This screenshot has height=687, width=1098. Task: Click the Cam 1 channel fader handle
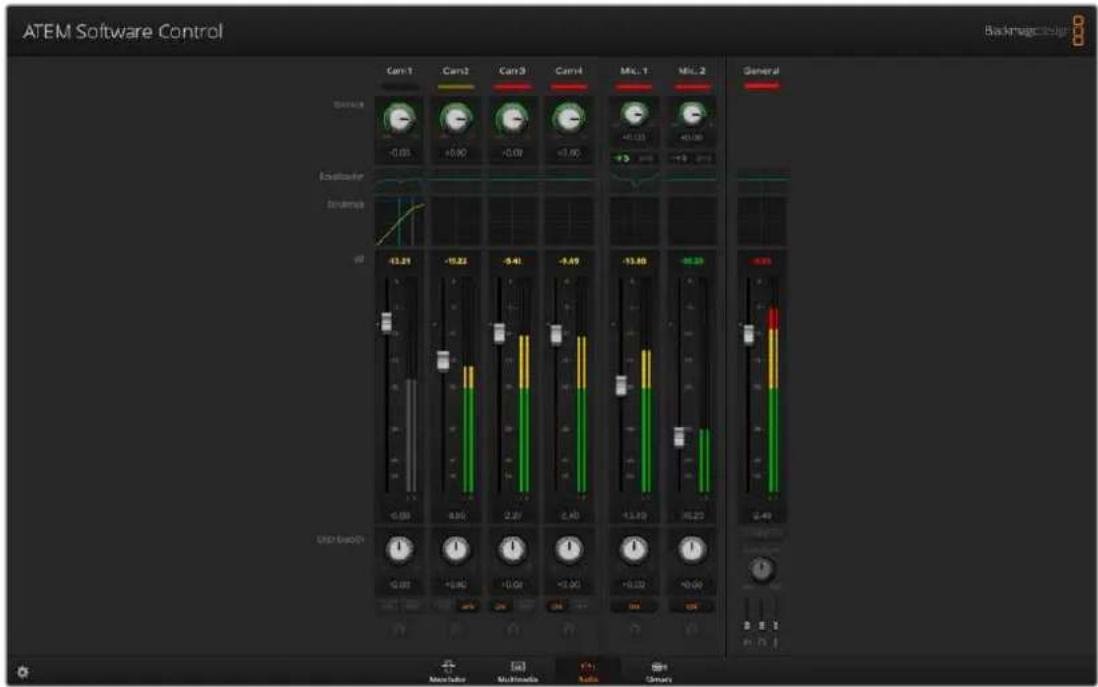(386, 322)
